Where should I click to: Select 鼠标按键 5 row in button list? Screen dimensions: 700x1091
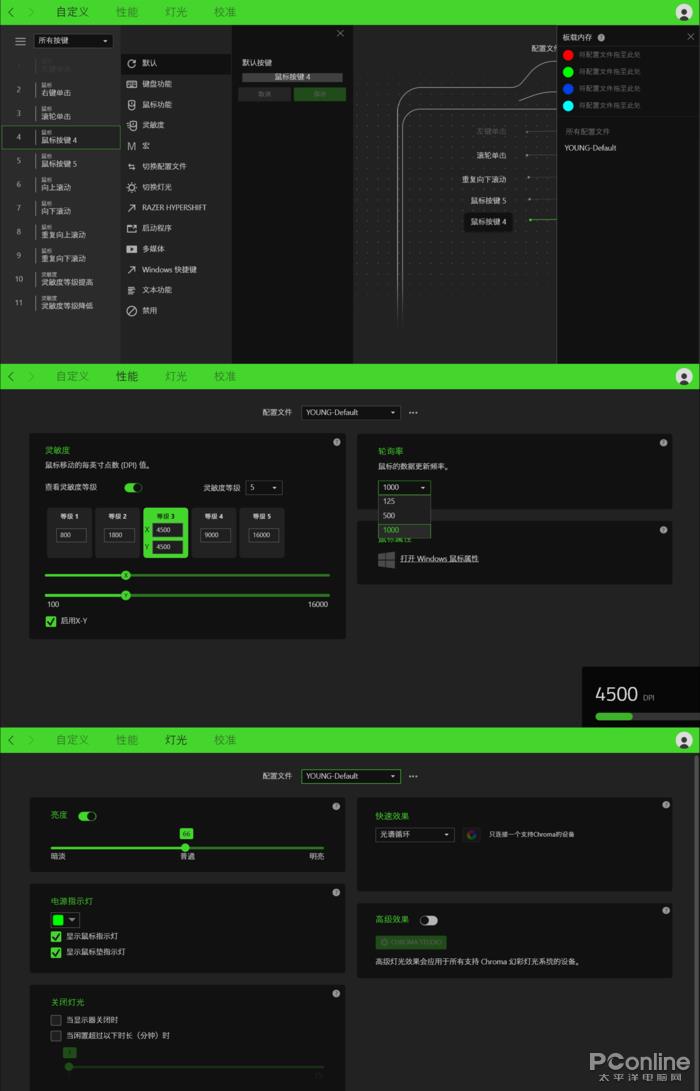(61, 161)
